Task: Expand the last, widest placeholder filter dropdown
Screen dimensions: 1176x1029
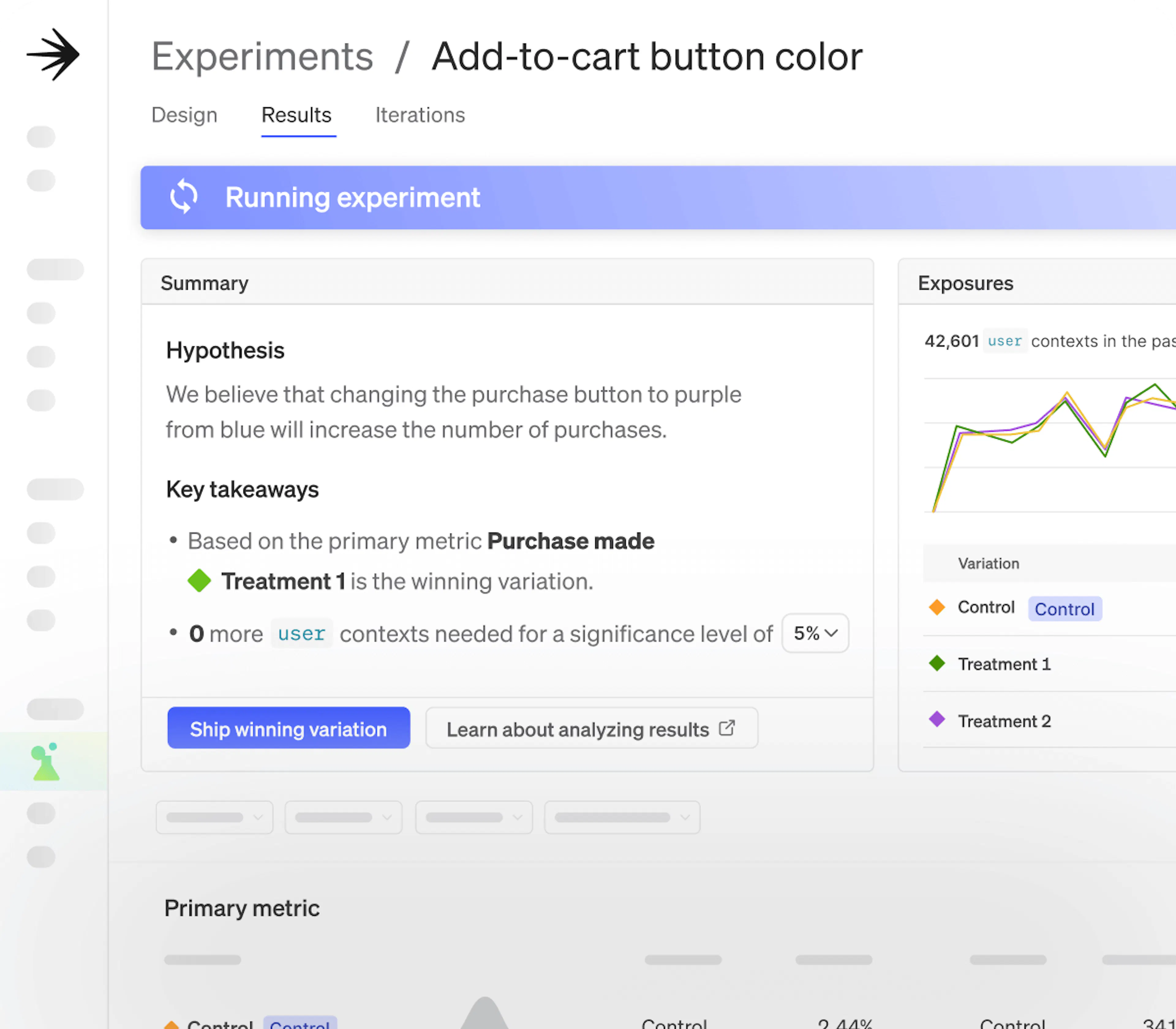Action: [x=622, y=817]
